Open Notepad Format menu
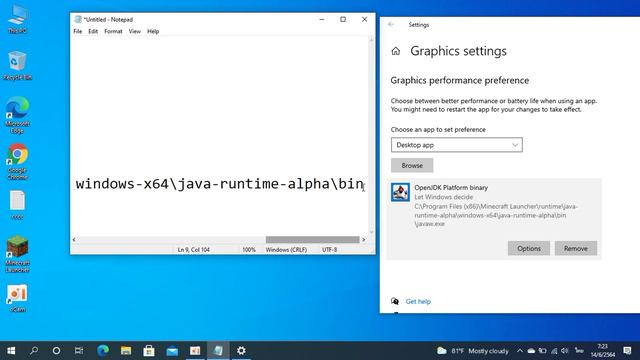Image resolution: width=640 pixels, height=360 pixels. click(113, 31)
